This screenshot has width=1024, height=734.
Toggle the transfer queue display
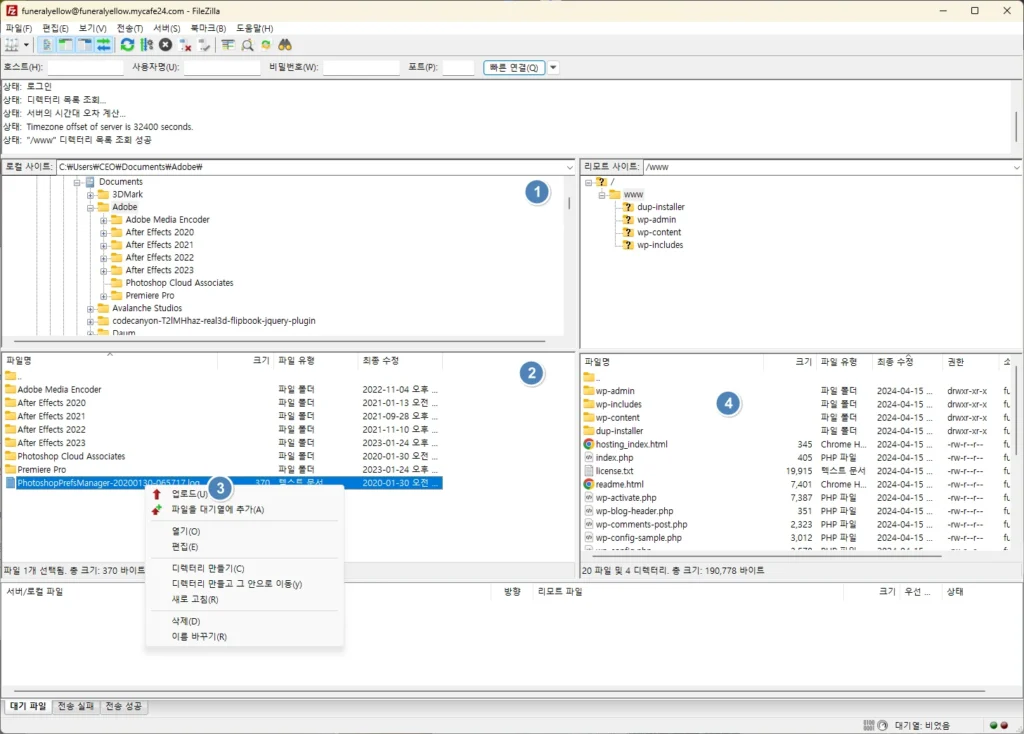coord(104,45)
